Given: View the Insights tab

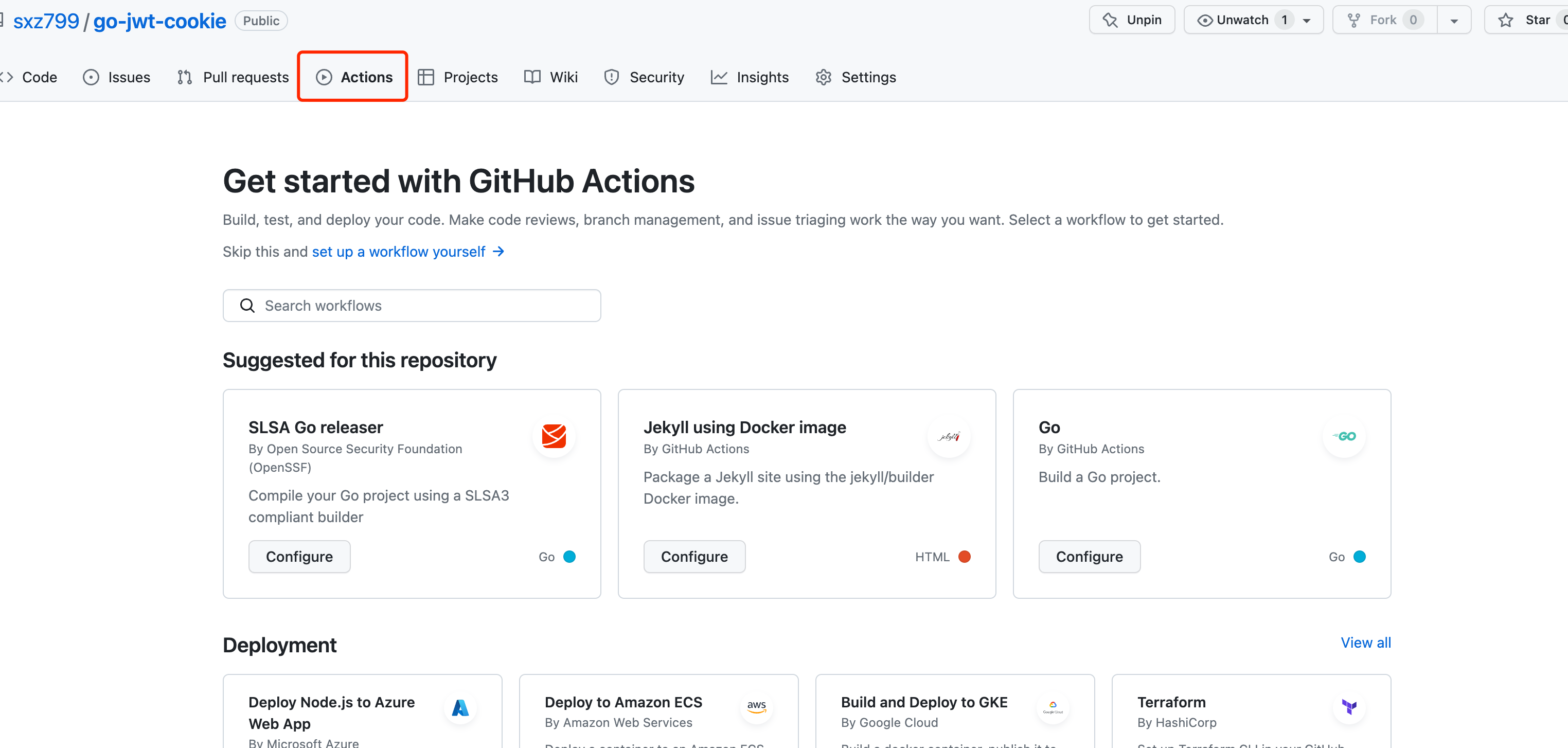Looking at the screenshot, I should pyautogui.click(x=750, y=77).
